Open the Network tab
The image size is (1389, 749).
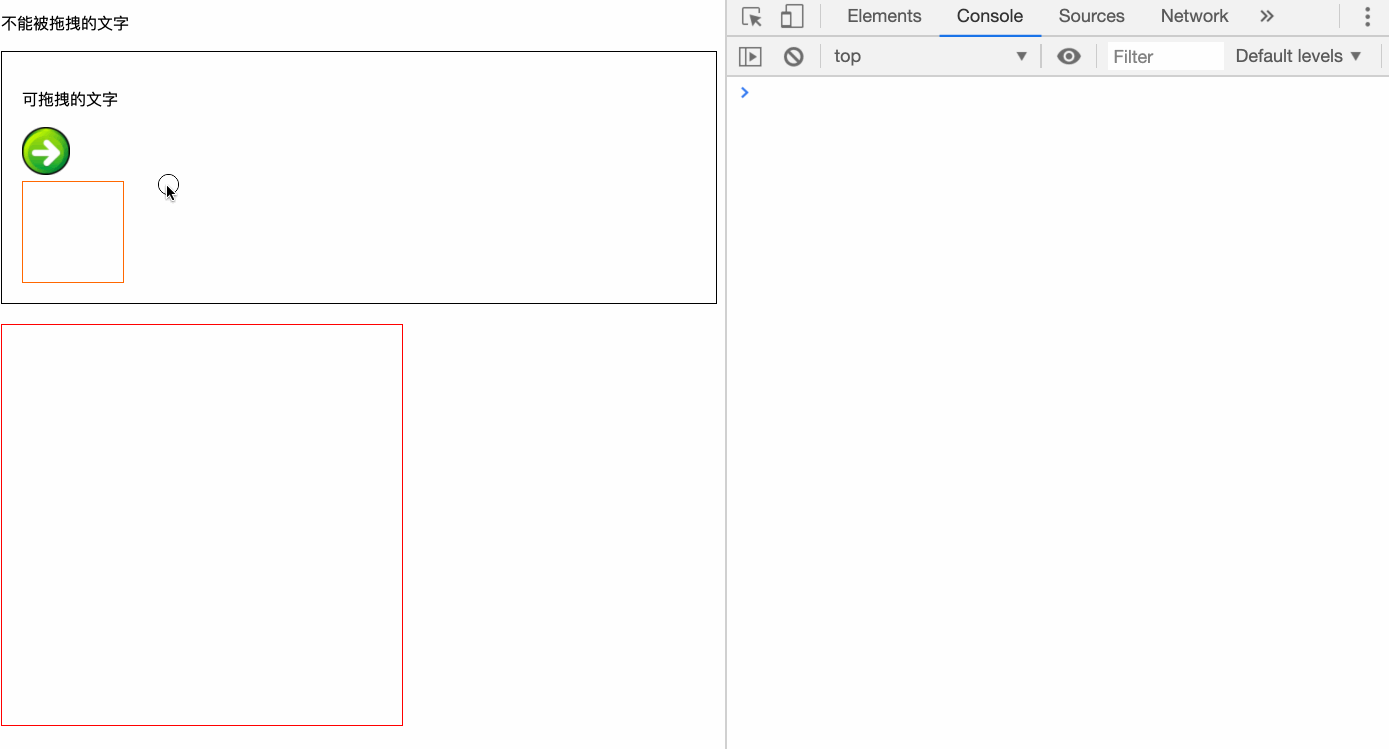(x=1194, y=16)
